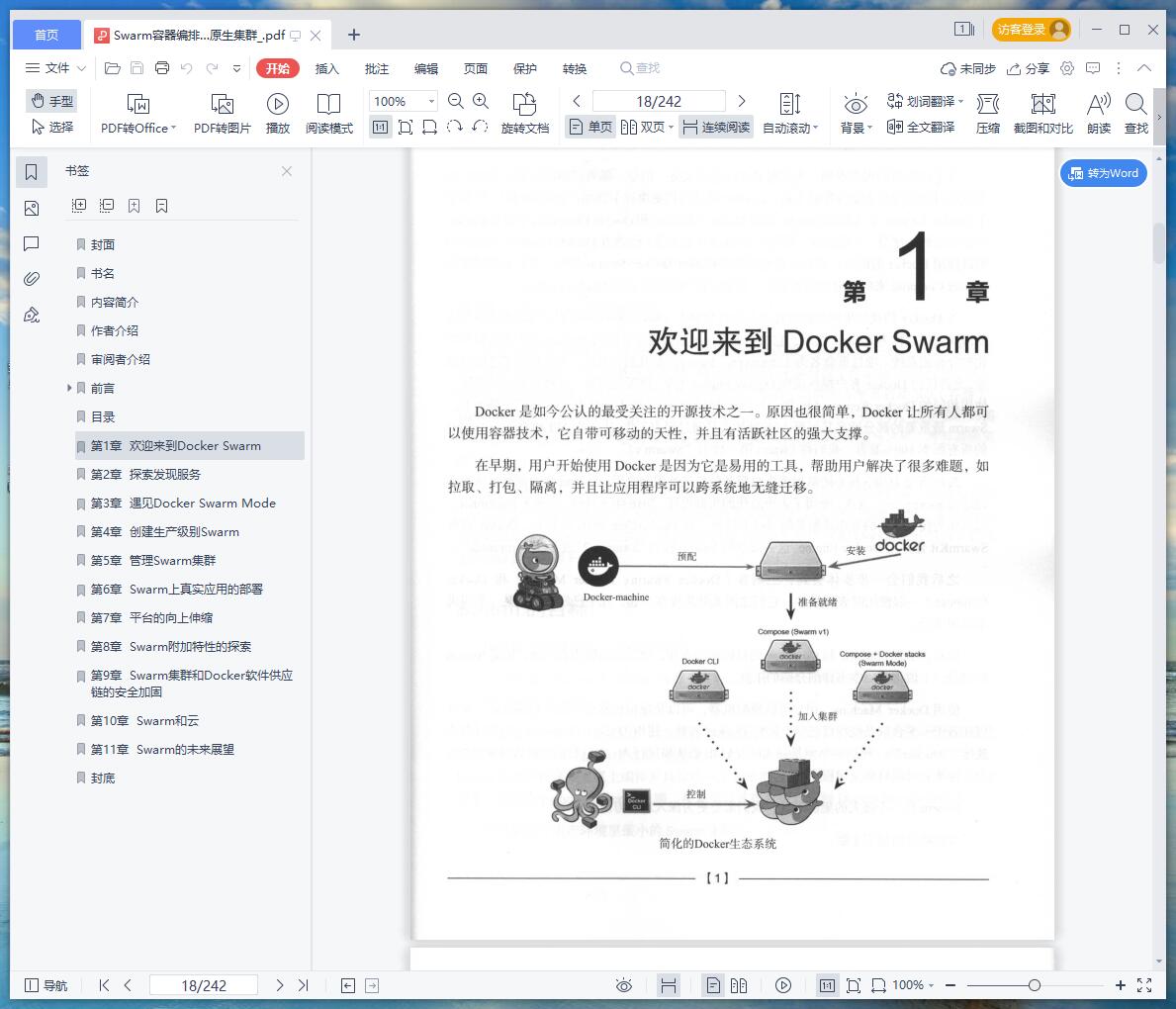This screenshot has width=1176, height=1009.
Task: Expand the 前言 bookmark entry
Action: click(69, 388)
